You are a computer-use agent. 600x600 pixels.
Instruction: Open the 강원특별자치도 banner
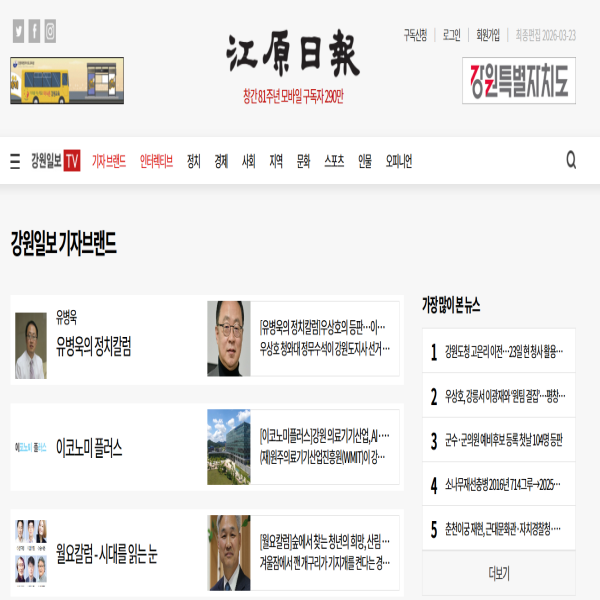click(x=519, y=81)
